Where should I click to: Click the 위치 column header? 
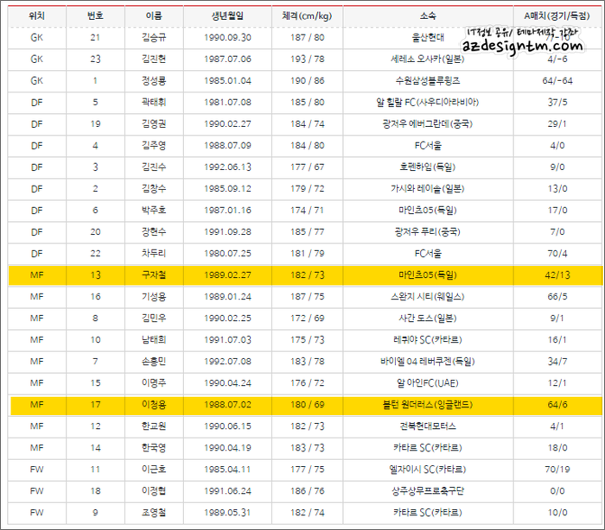[x=37, y=16]
